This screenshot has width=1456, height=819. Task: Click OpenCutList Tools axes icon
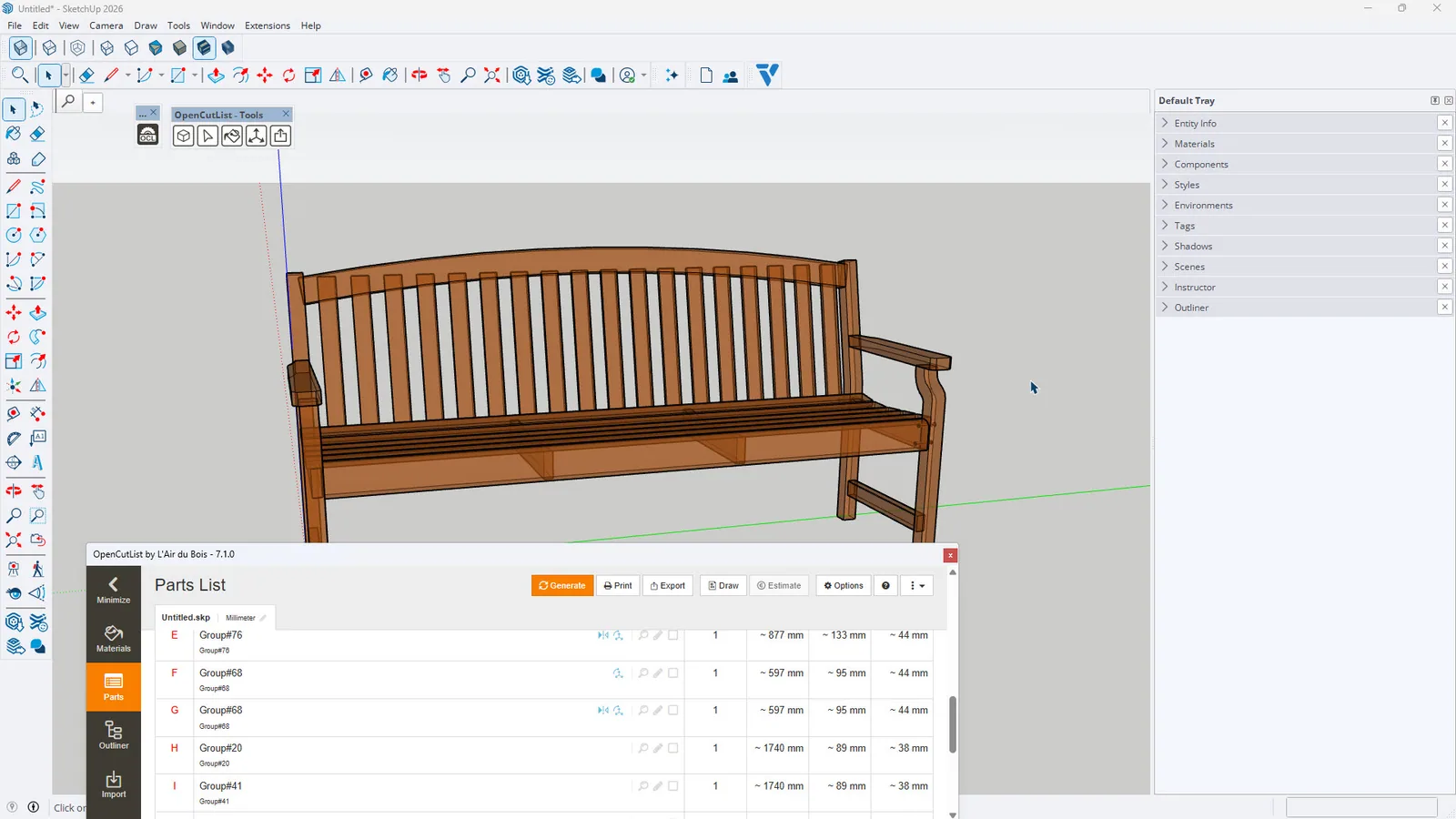[x=257, y=136]
